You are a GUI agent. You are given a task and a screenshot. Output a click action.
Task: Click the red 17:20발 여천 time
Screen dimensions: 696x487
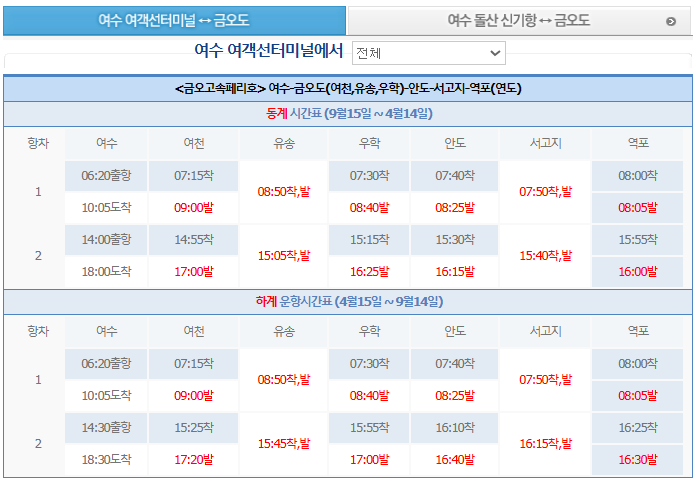pos(193,459)
